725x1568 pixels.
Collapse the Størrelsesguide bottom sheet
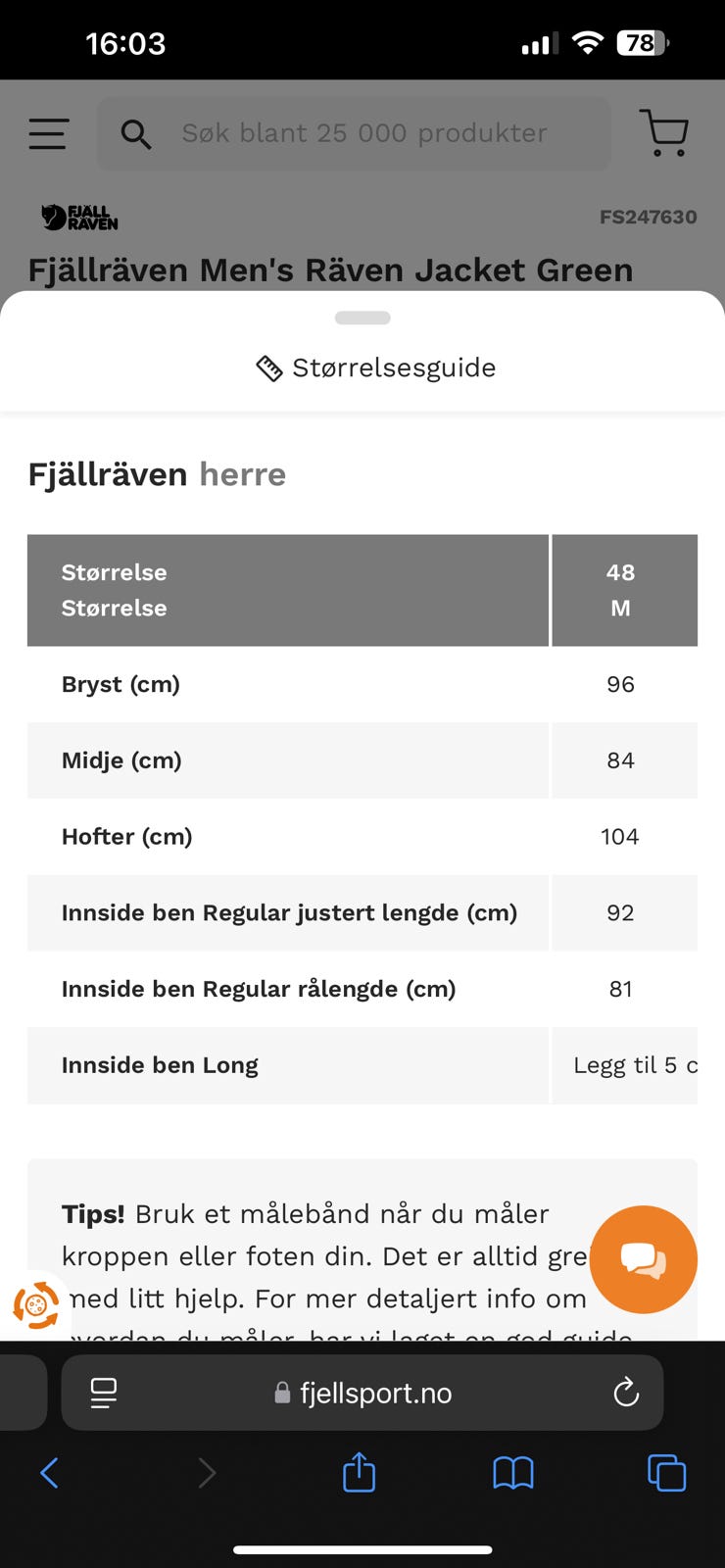(362, 317)
